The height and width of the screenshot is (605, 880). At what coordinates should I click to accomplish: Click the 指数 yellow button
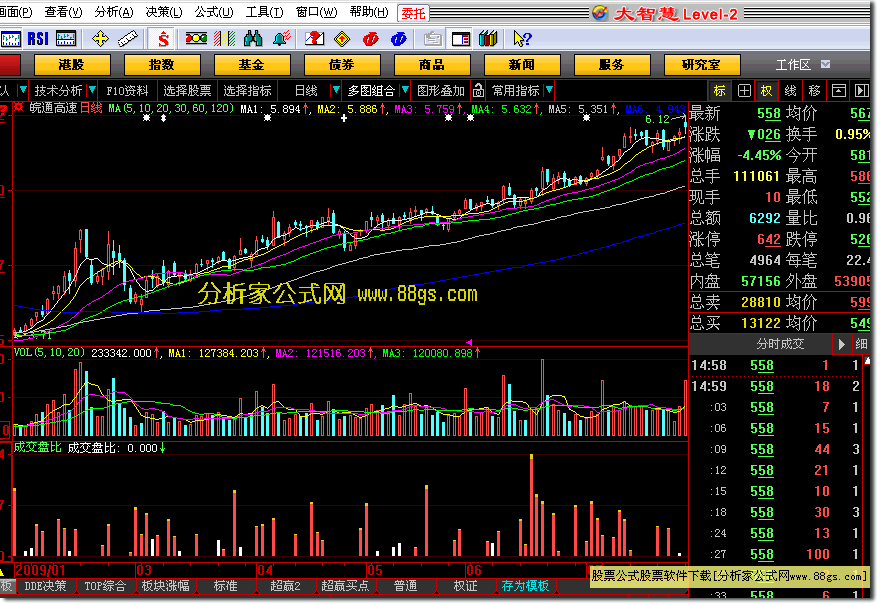coord(162,65)
